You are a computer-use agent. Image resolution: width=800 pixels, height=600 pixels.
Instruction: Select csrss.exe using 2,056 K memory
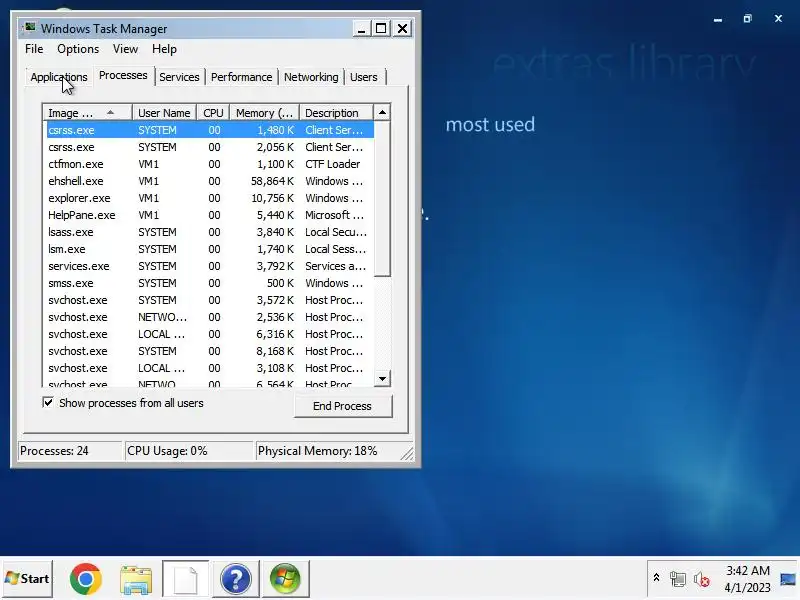coord(210,147)
